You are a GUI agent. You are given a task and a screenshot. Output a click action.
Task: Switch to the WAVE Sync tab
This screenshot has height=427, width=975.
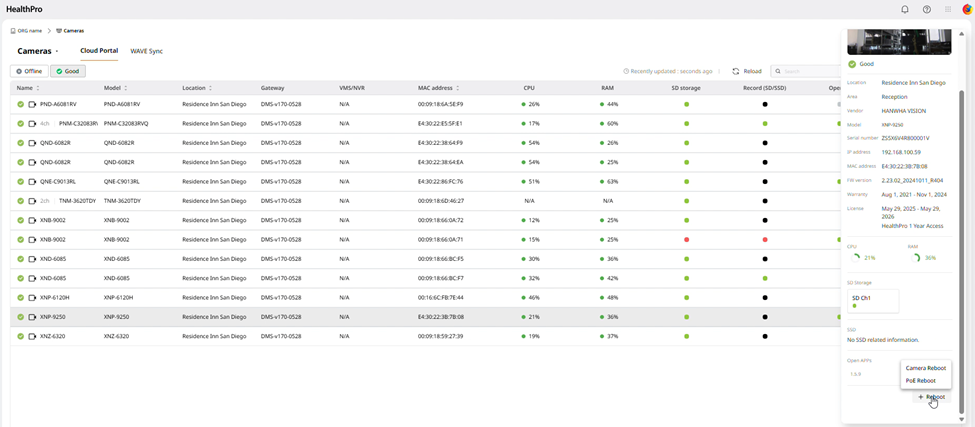tap(146, 50)
